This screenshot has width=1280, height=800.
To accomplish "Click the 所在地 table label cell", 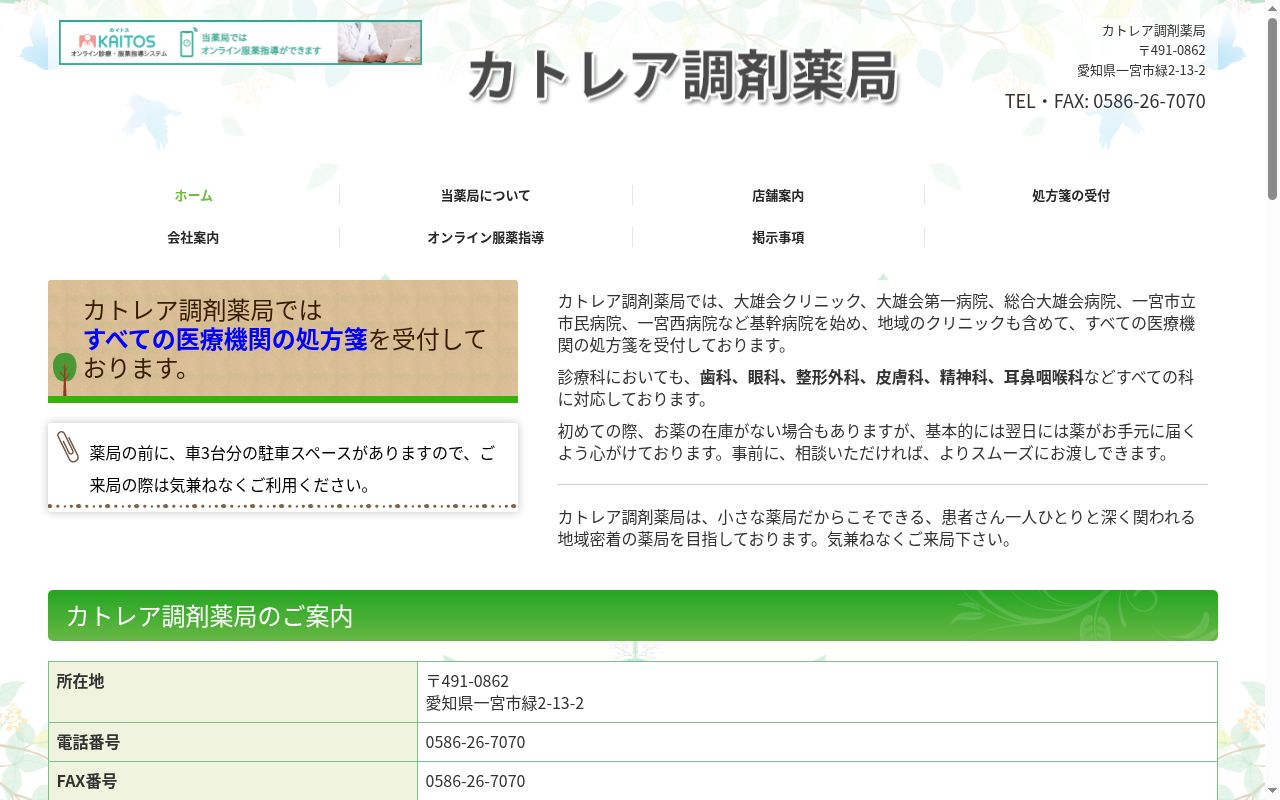I will pos(233,692).
